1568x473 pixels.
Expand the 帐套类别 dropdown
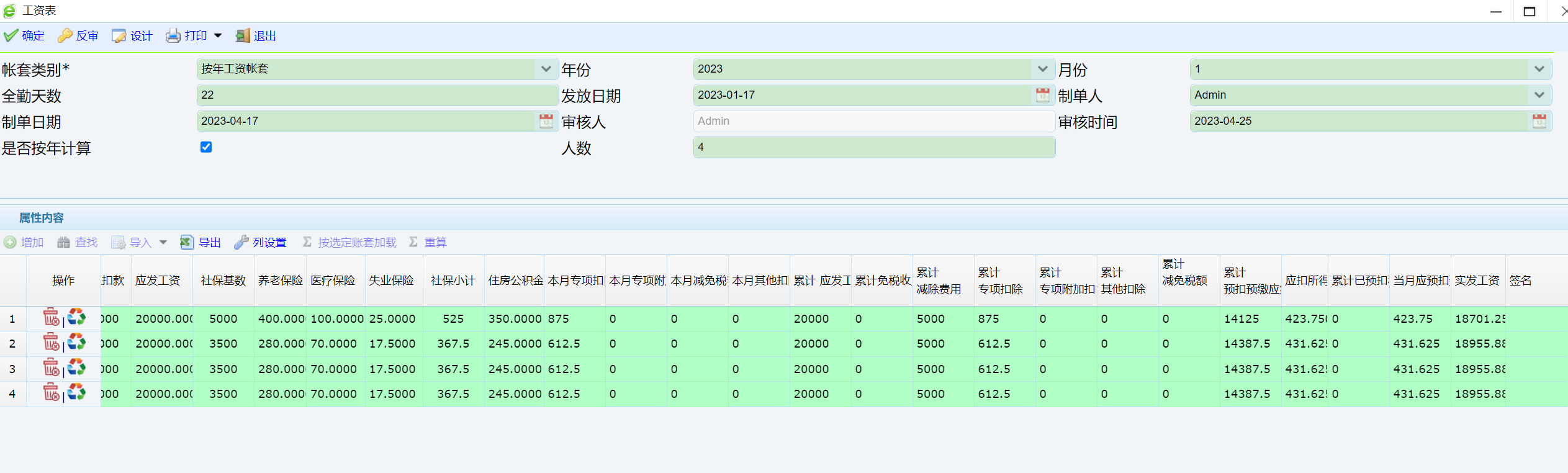pos(546,69)
